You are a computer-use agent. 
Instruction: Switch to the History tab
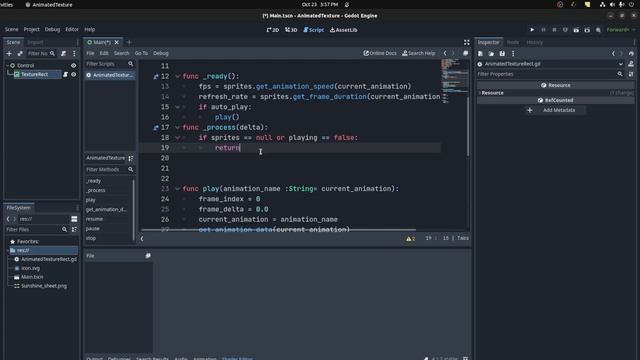click(534, 42)
